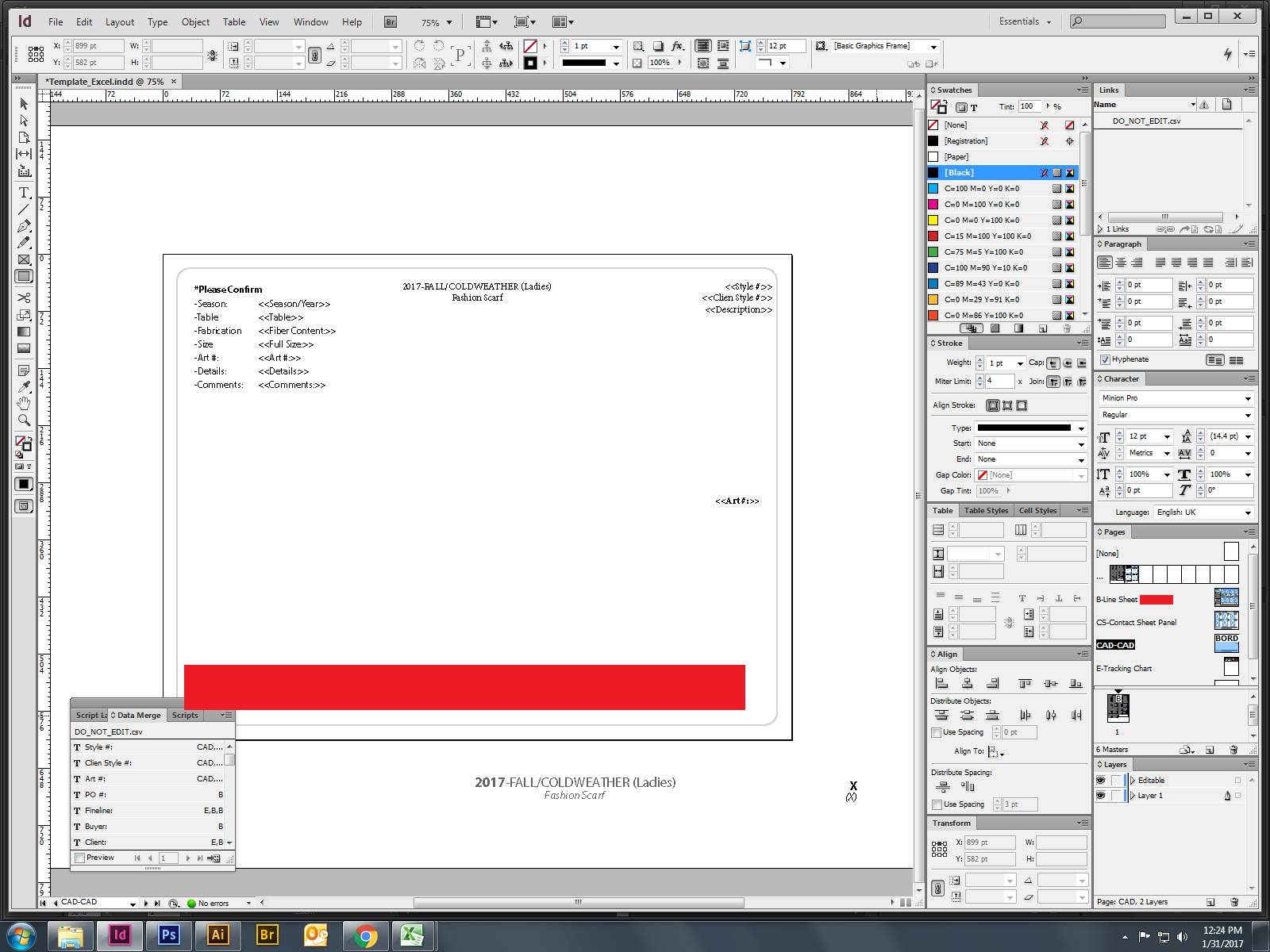Select the C=0 M=0 Y=100 K=0 swatch
1270x952 pixels.
pyautogui.click(x=1003, y=221)
